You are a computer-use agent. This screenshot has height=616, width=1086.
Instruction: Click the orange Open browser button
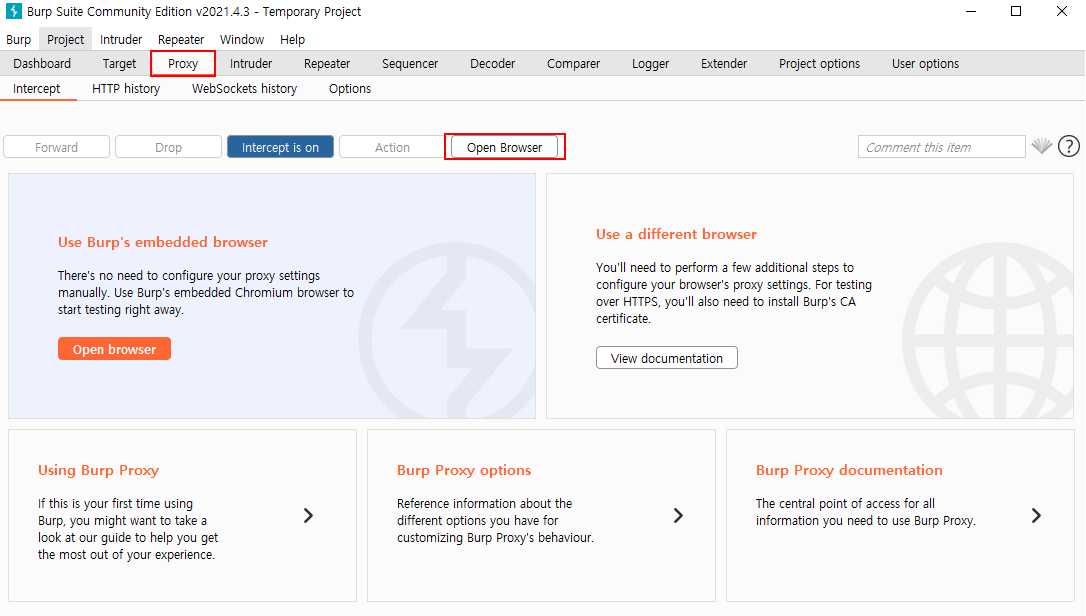tap(114, 349)
